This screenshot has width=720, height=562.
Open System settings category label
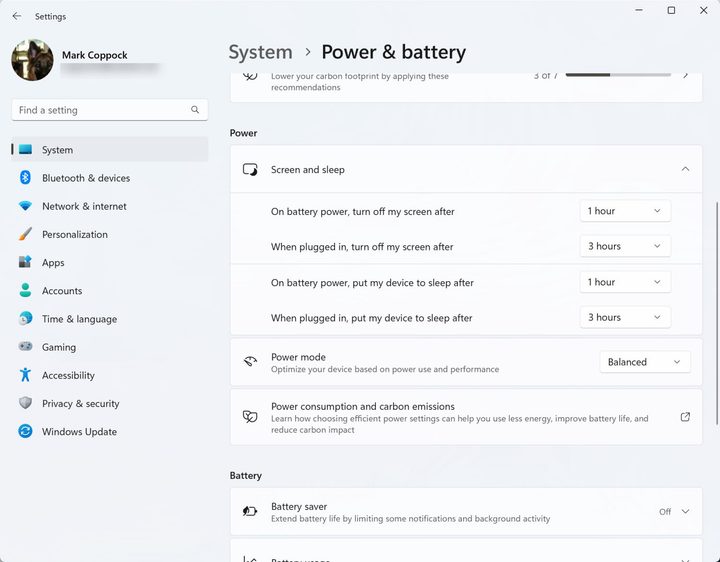tap(57, 150)
